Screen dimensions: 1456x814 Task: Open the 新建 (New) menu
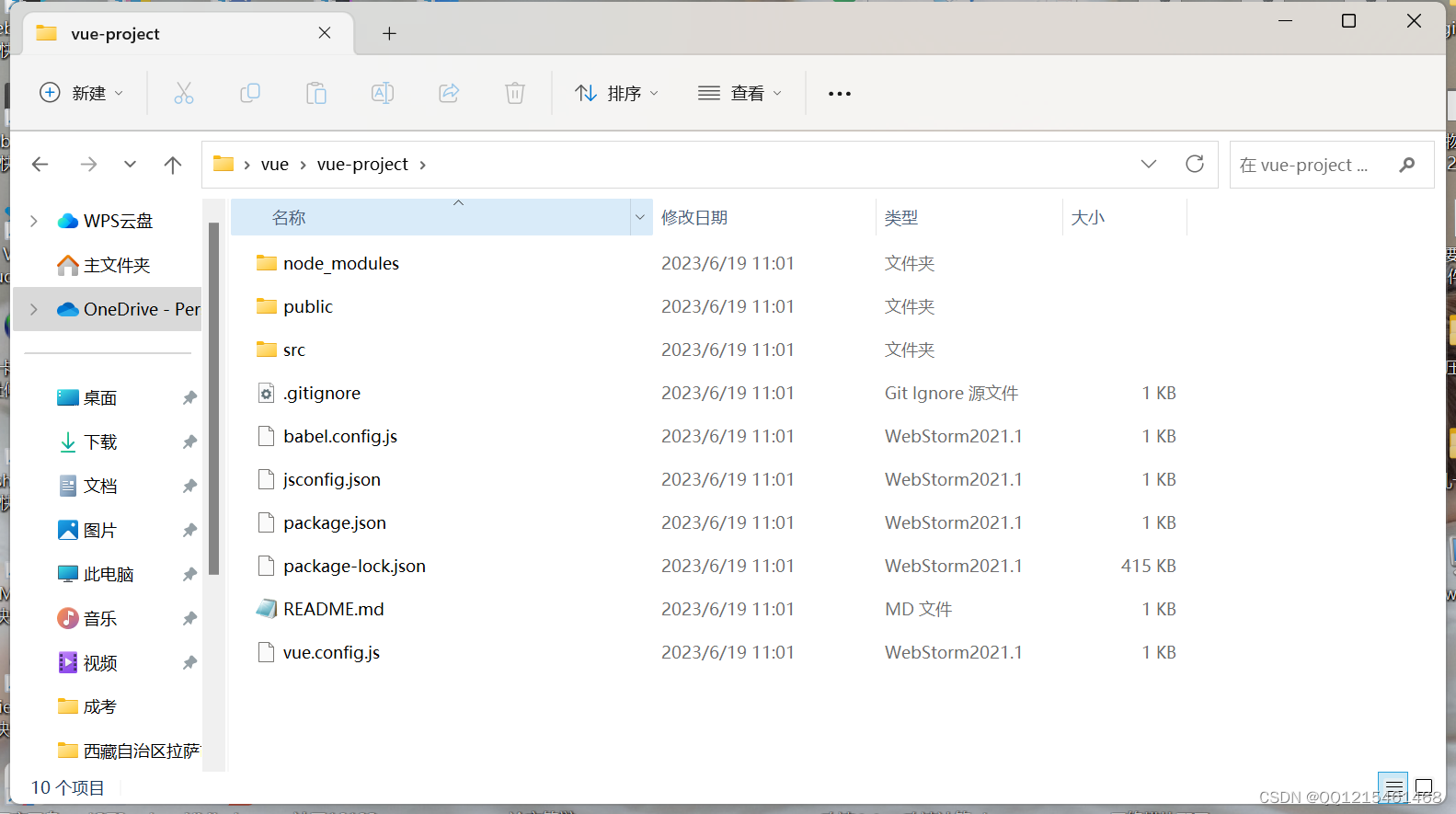81,93
